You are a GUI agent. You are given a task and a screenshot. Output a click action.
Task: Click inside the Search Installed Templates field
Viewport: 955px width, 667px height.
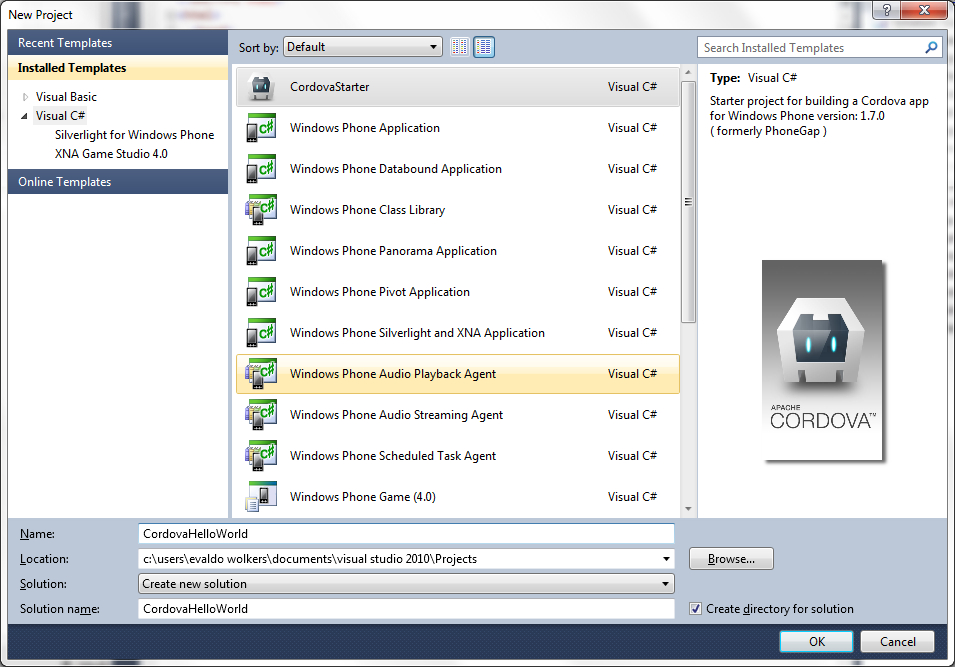click(810, 47)
